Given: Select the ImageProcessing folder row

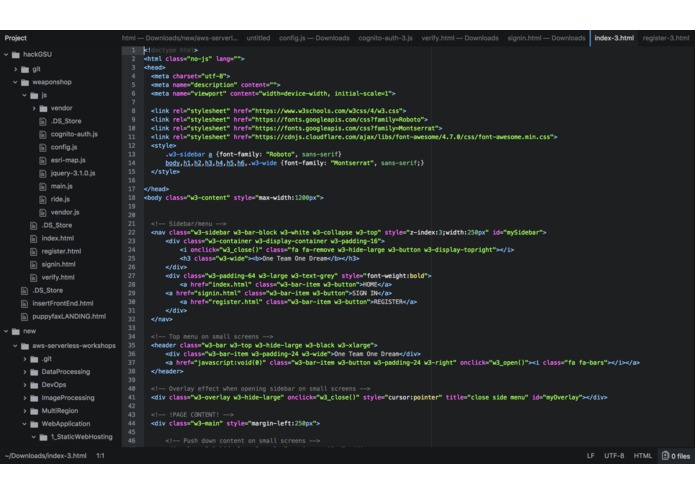Looking at the screenshot, I should (60, 398).
